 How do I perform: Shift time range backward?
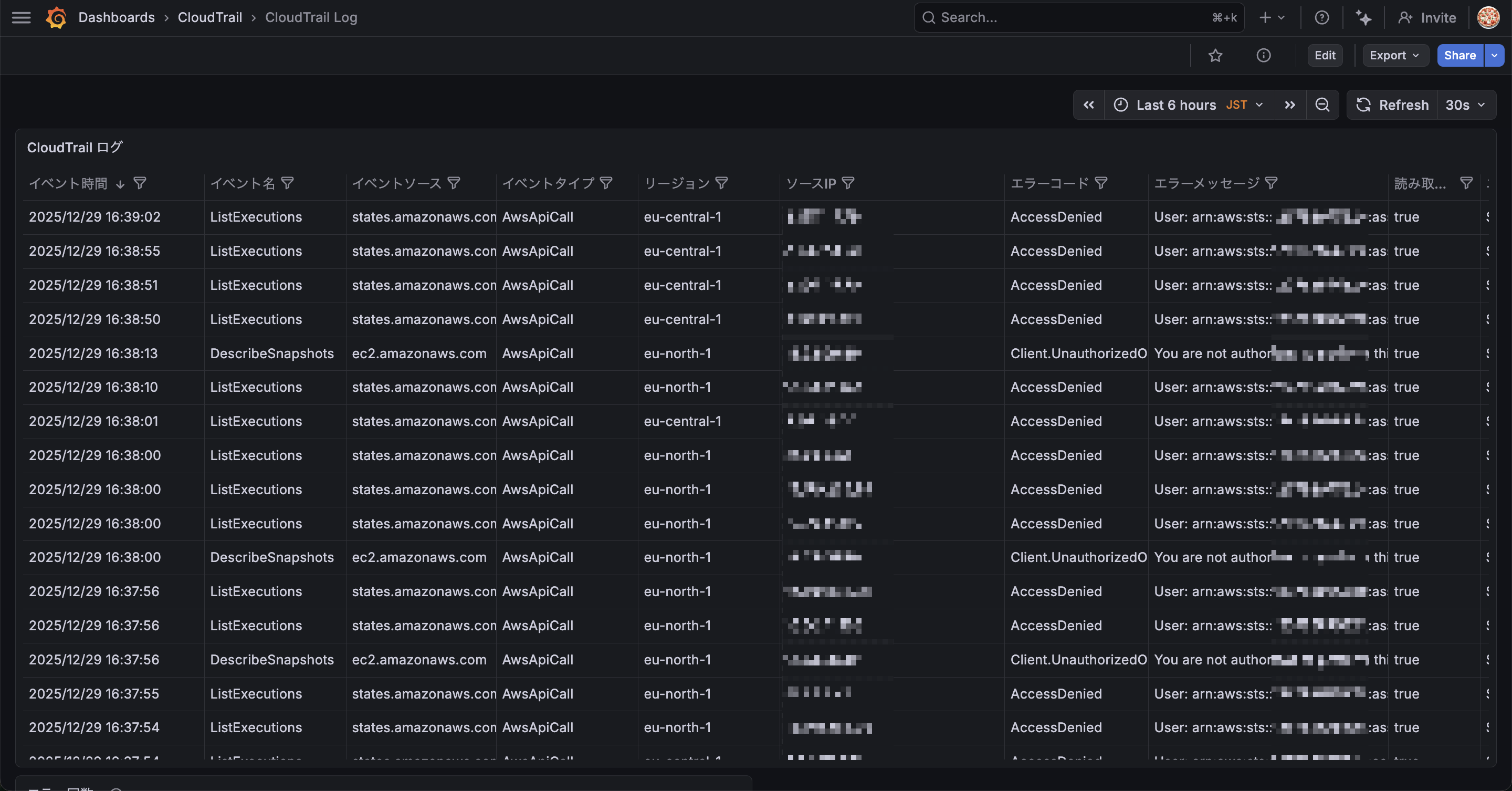(1089, 105)
